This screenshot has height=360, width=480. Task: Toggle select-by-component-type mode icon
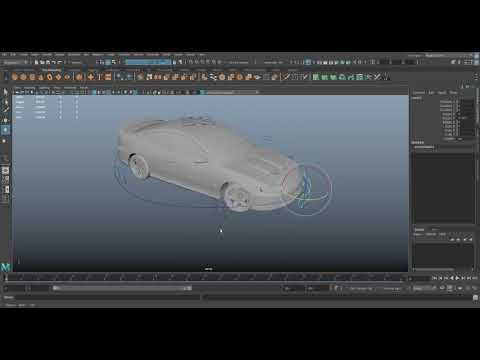tap(114, 62)
